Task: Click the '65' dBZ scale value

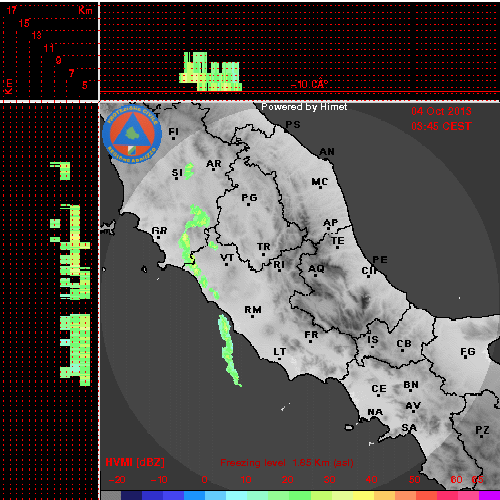Action: pos(477,480)
